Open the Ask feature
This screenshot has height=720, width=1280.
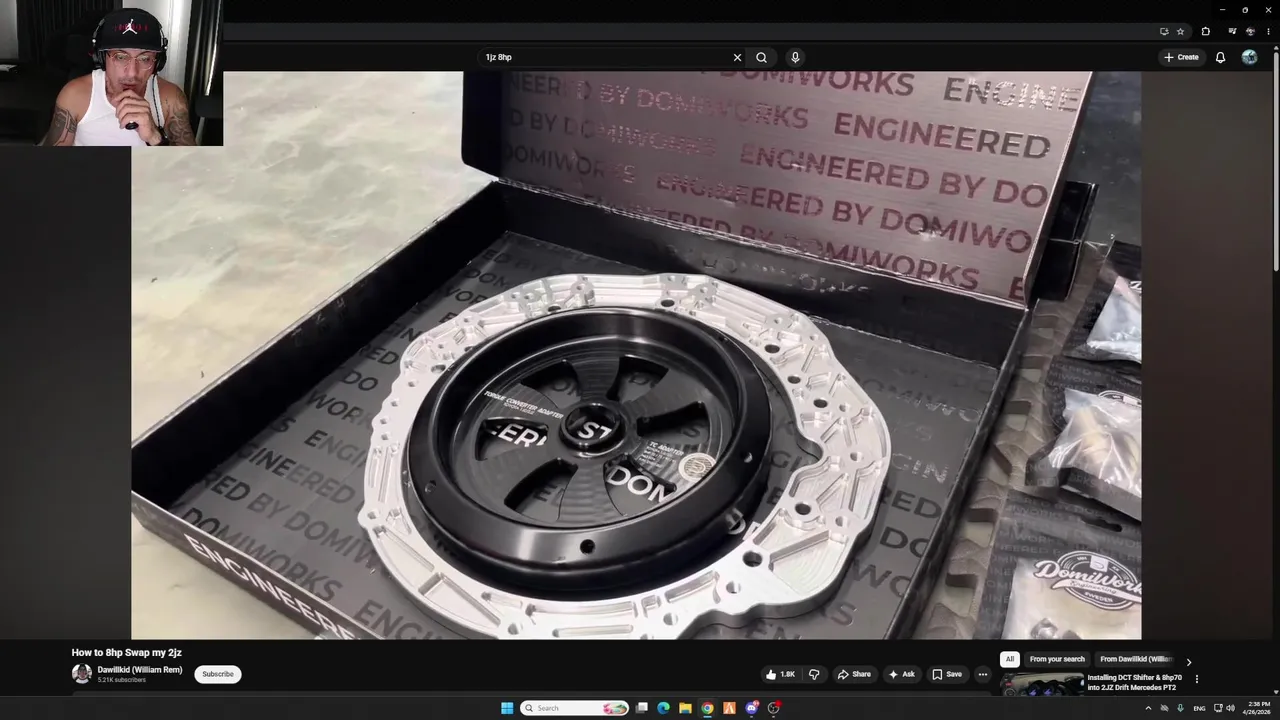pos(901,674)
